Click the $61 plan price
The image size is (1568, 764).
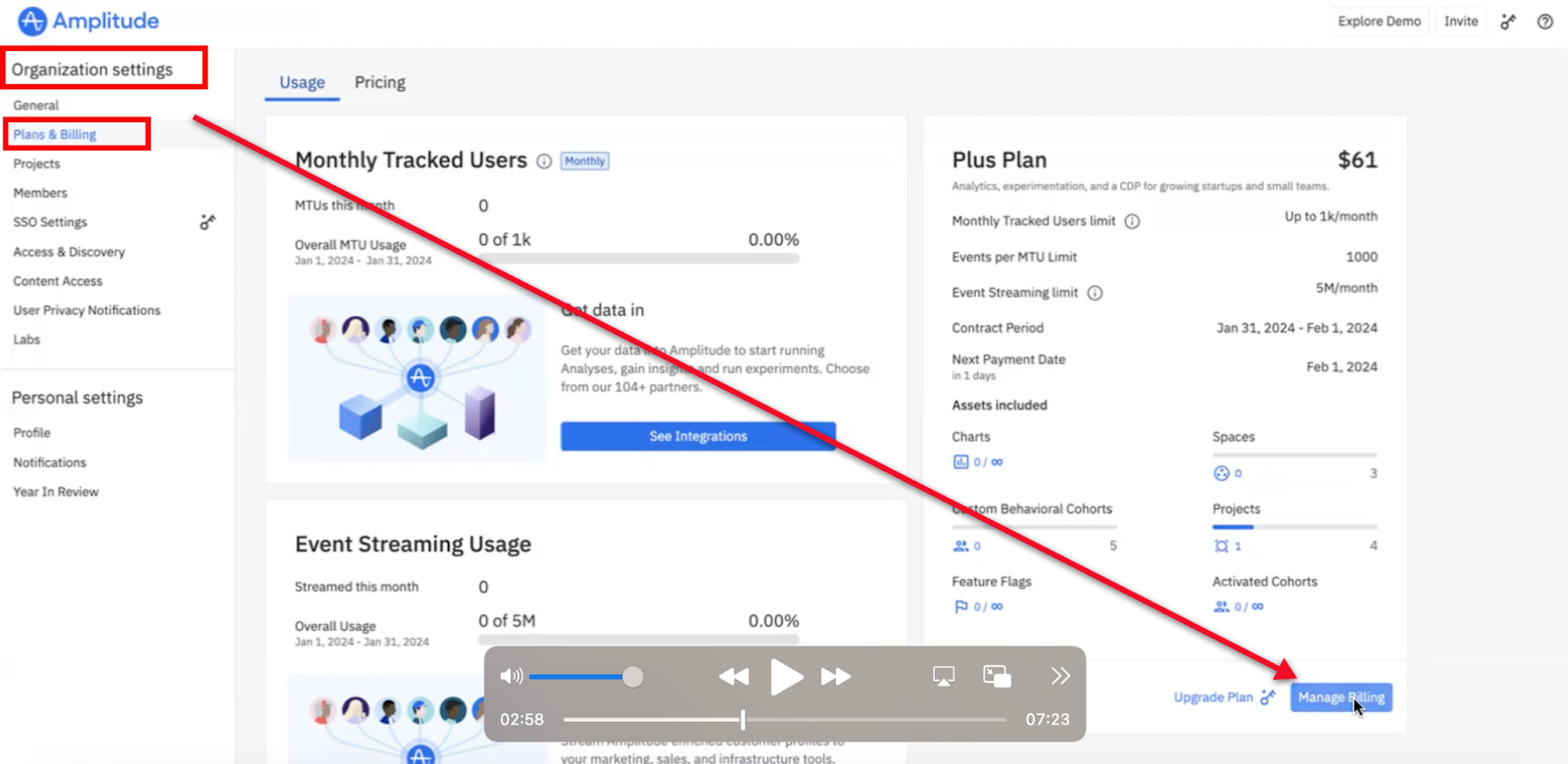(1357, 160)
